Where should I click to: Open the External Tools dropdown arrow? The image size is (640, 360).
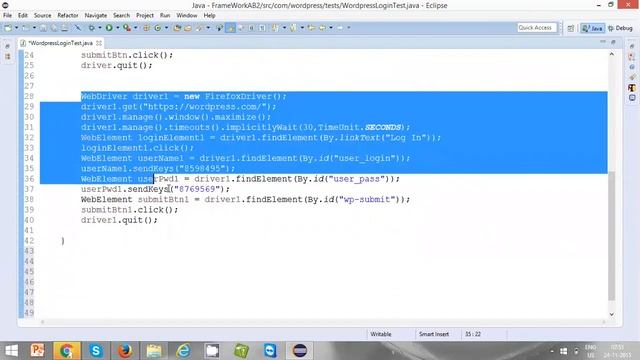pos(136,28)
